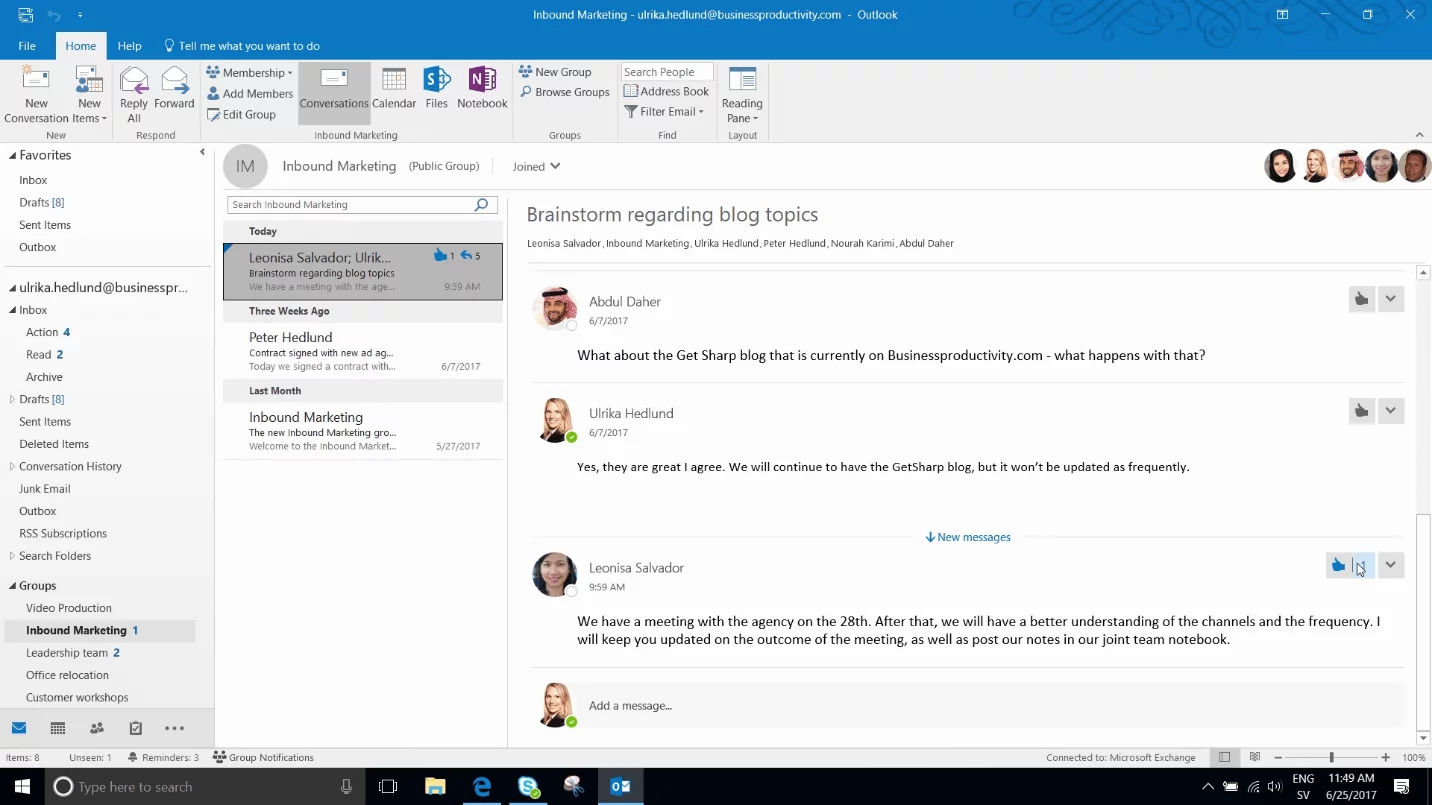The image size is (1432, 805).
Task: Open the group Calendar
Action: click(x=394, y=88)
